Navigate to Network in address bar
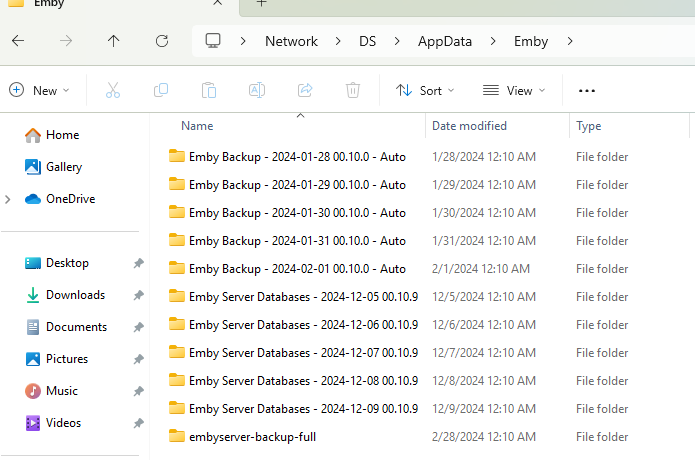695x460 pixels. 291,41
